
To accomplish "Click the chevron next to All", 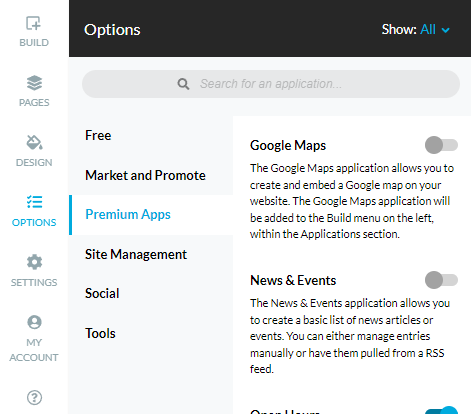I will click(445, 30).
